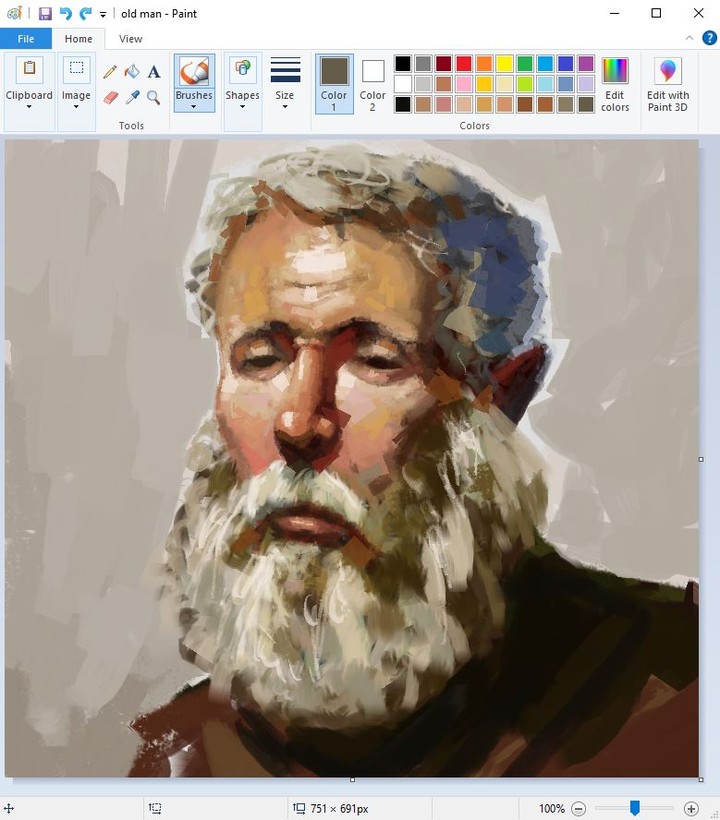Select the Magnifier tool
The height and width of the screenshot is (820, 720).
click(x=153, y=97)
